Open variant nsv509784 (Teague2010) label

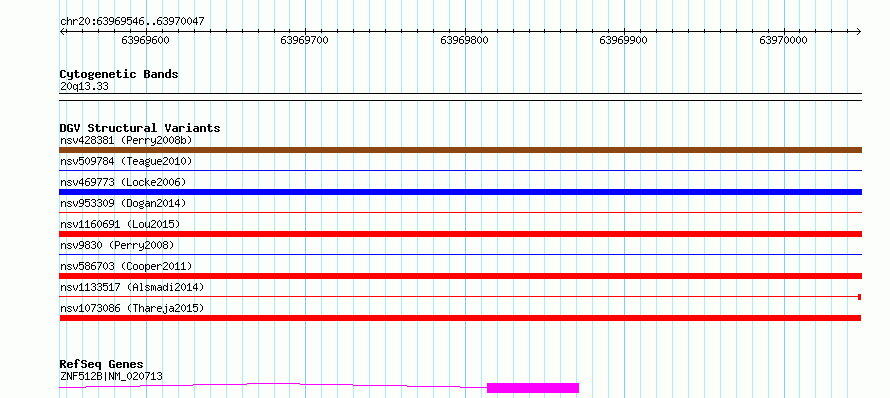(126, 161)
